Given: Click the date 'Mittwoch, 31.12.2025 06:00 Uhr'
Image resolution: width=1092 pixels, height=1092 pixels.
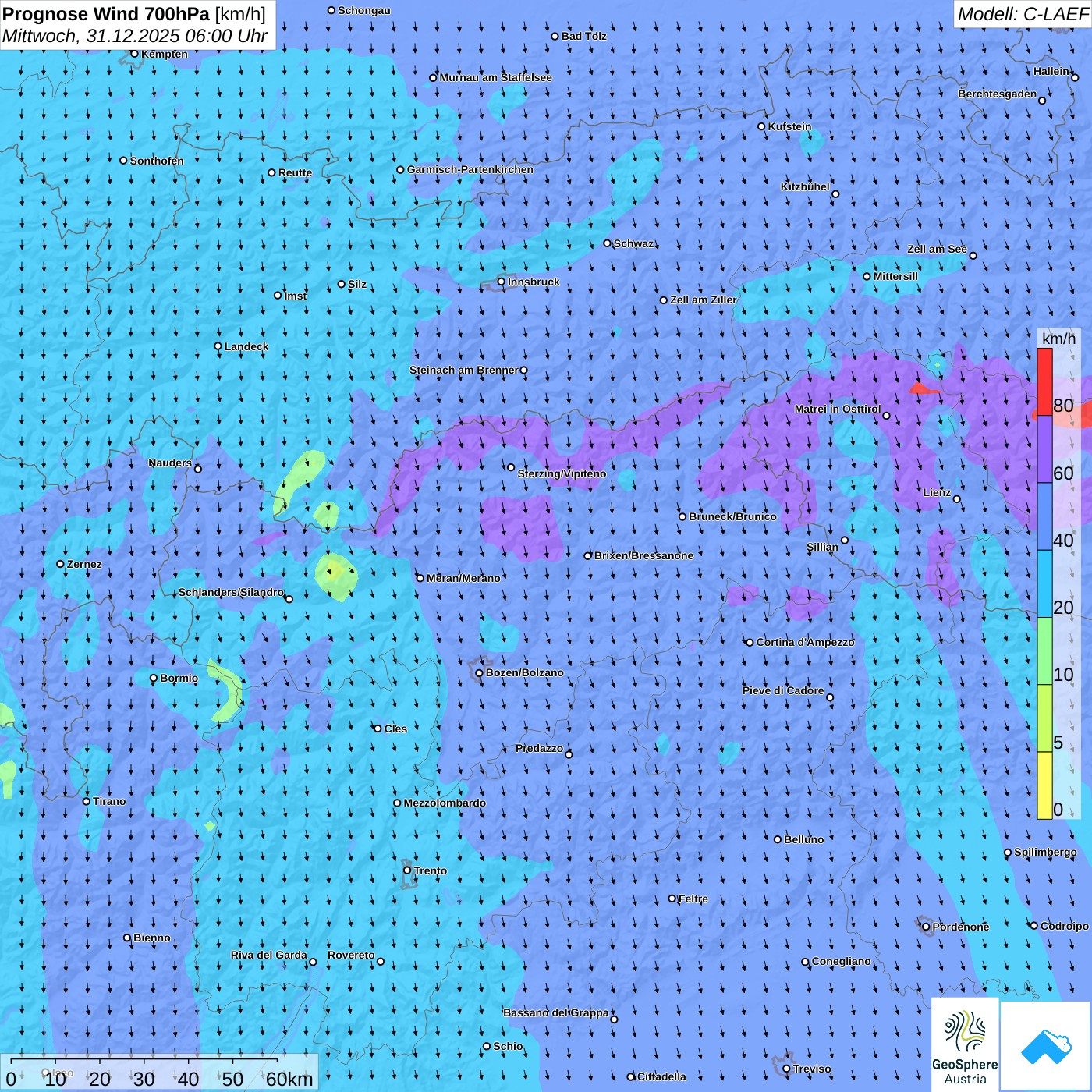Looking at the screenshot, I should (x=135, y=36).
